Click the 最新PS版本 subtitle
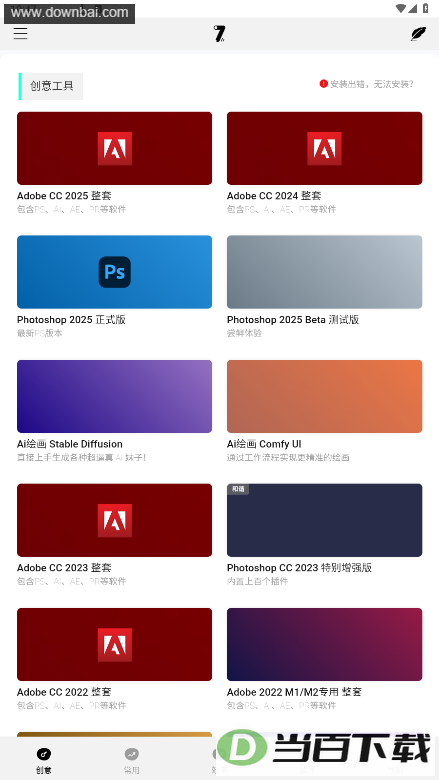 point(40,333)
